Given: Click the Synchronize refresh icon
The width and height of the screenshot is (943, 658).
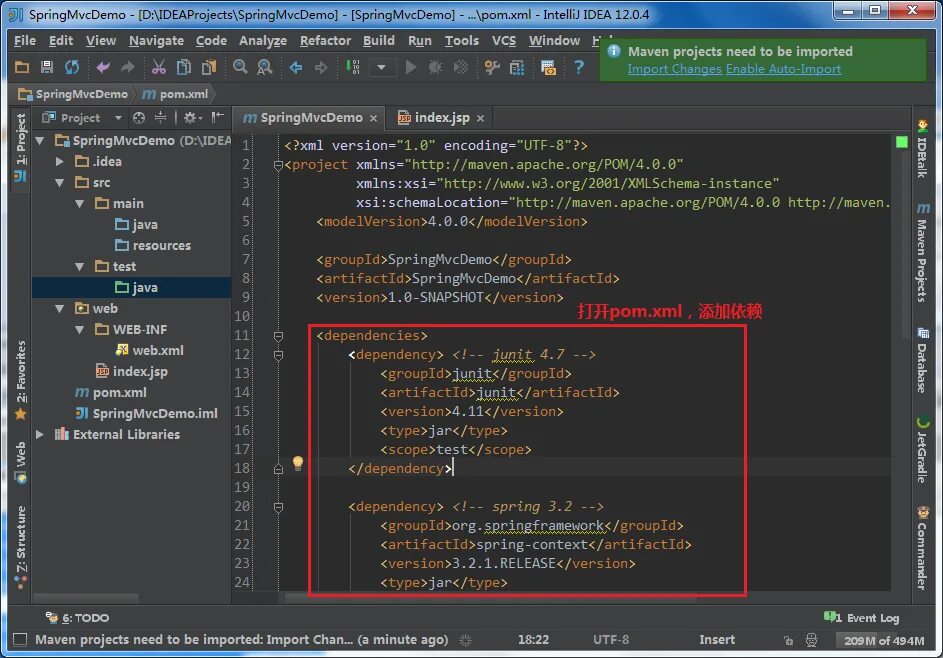Looking at the screenshot, I should tap(72, 67).
